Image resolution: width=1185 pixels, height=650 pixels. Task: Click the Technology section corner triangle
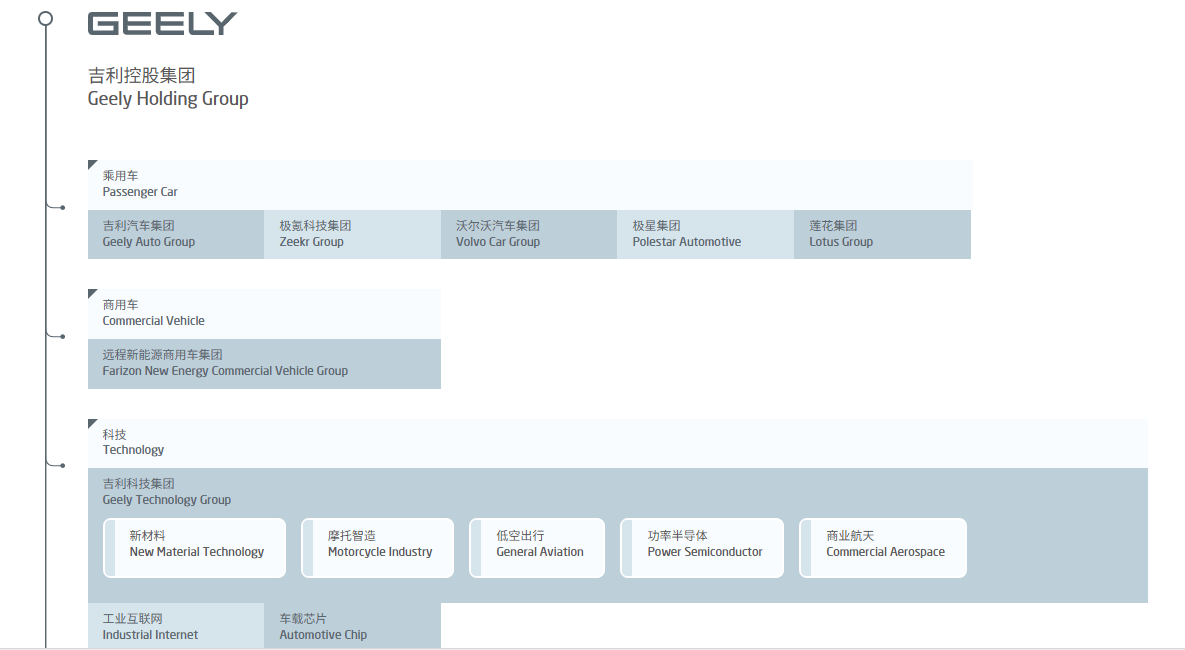(x=93, y=424)
